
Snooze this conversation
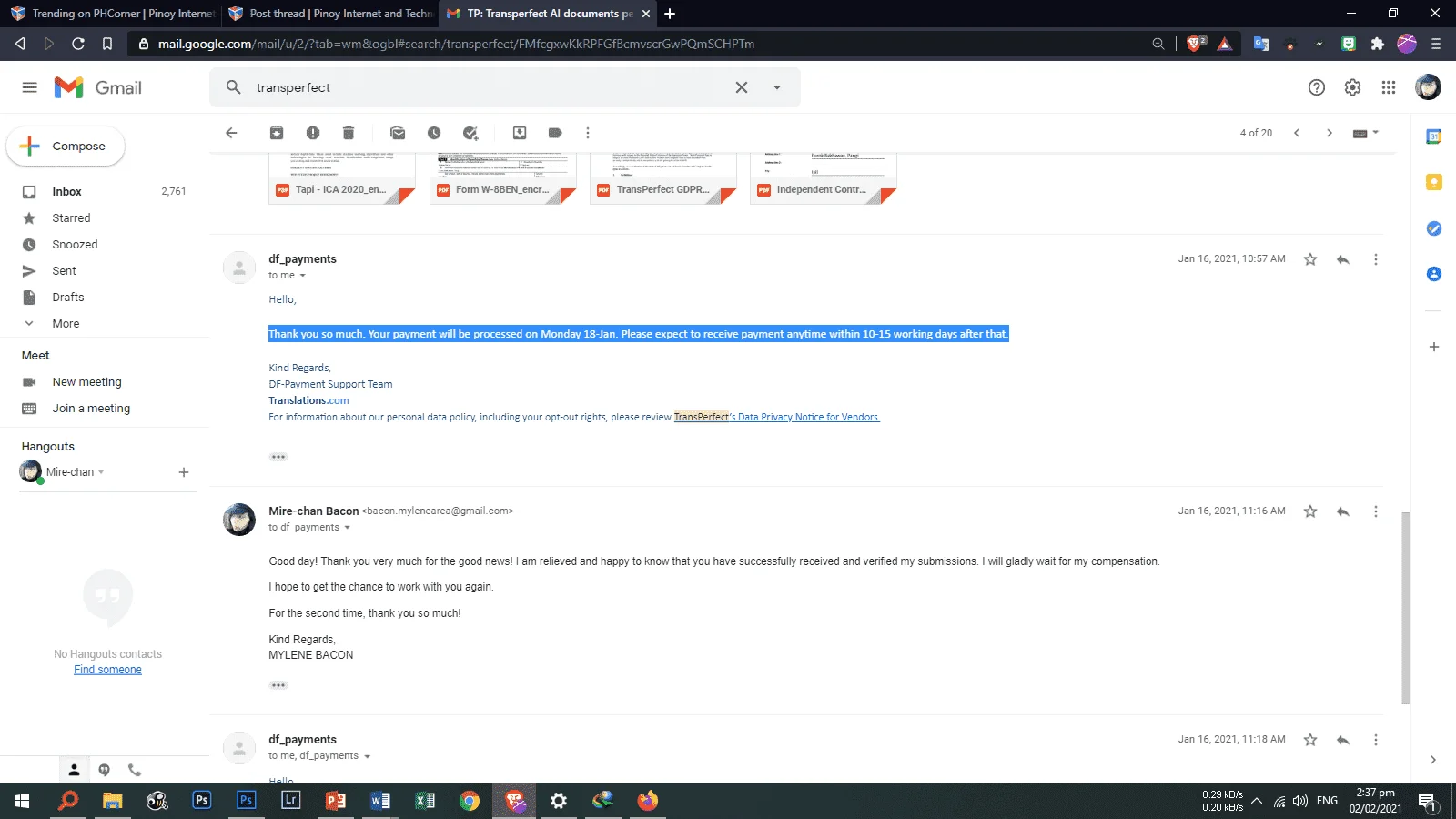coord(434,133)
